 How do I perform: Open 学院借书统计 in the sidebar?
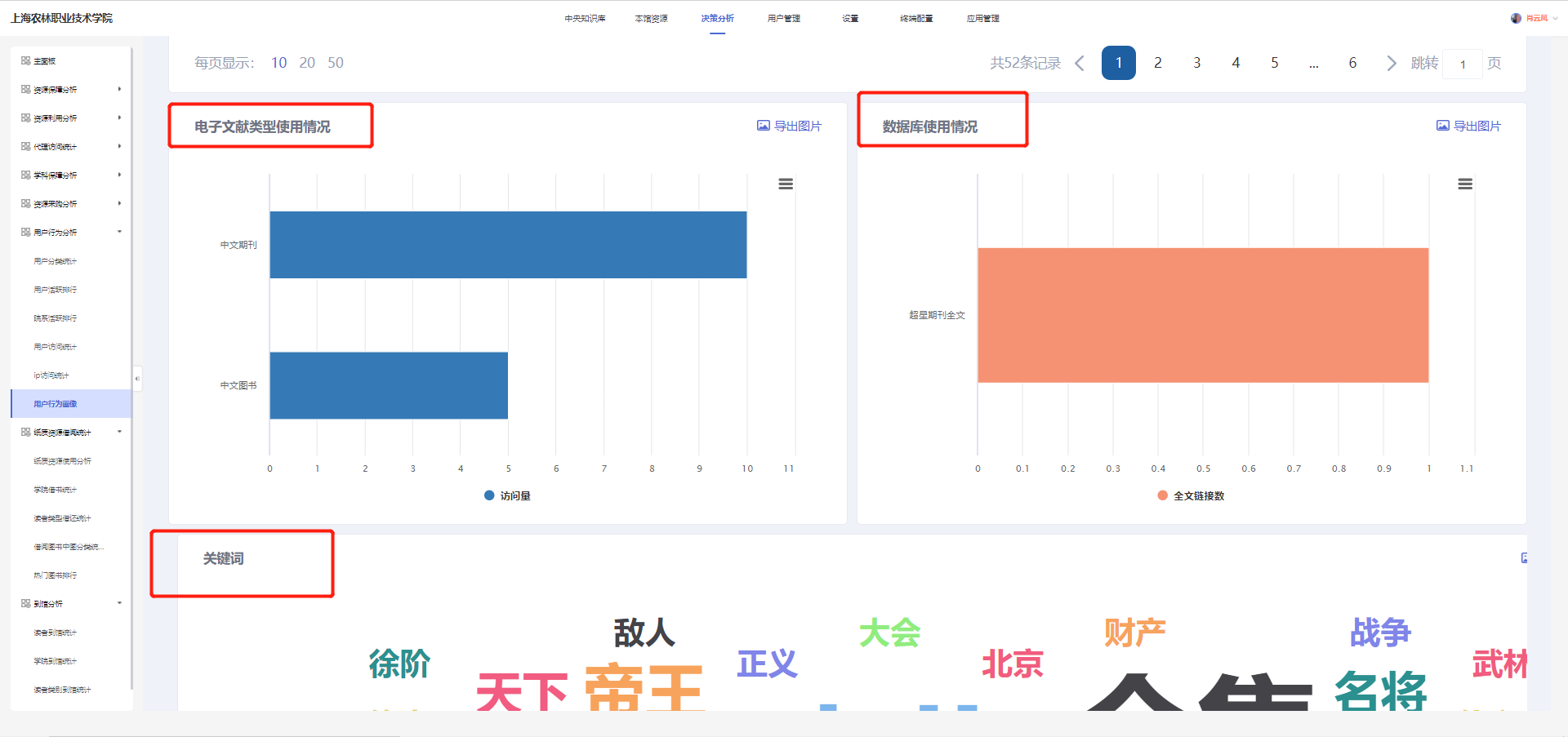56,490
